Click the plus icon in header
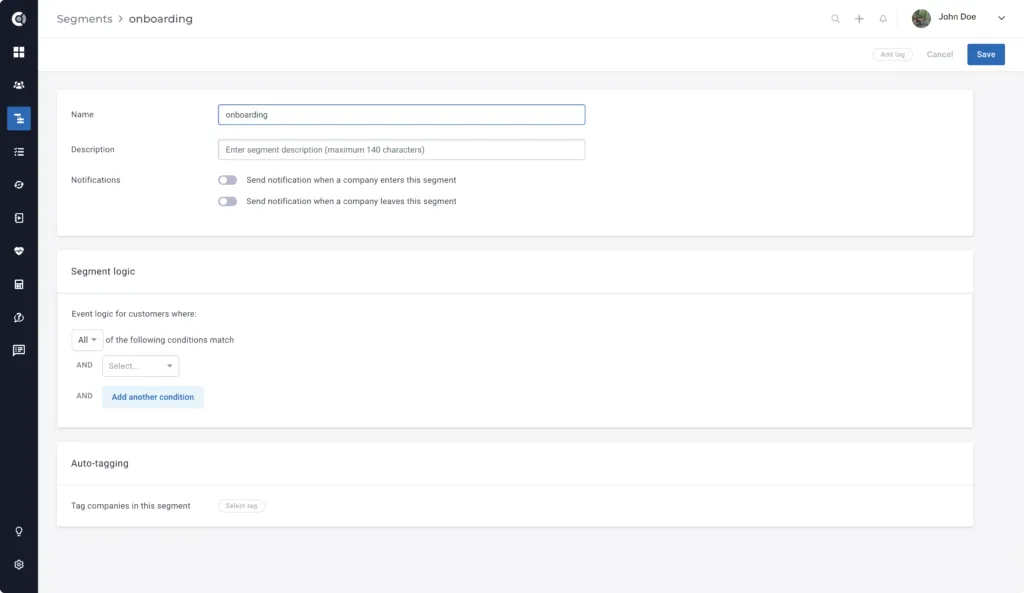 859,19
